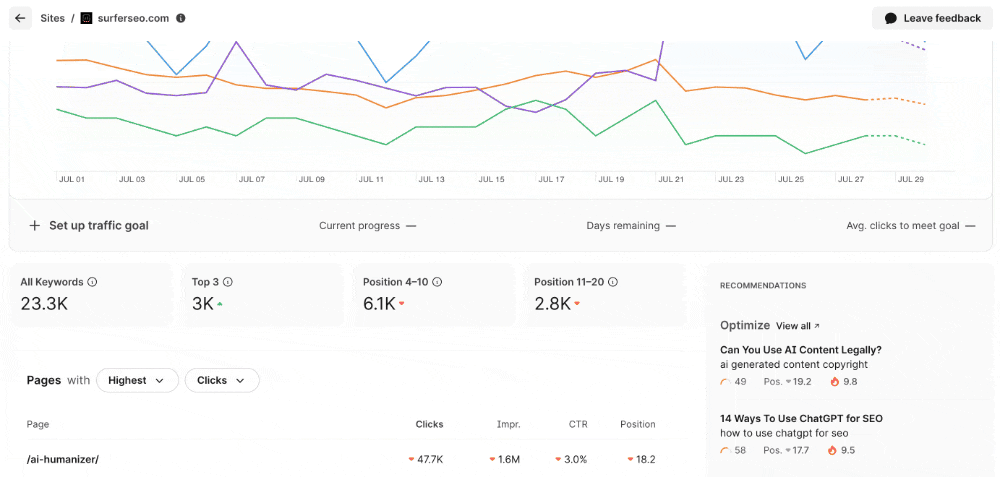Sort table by CTR column header

[x=578, y=424]
